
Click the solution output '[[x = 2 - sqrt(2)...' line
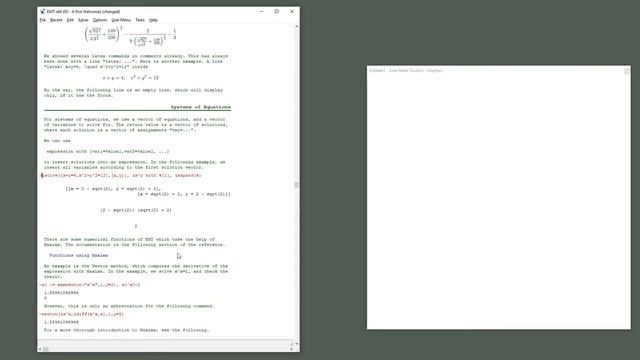click(113, 189)
